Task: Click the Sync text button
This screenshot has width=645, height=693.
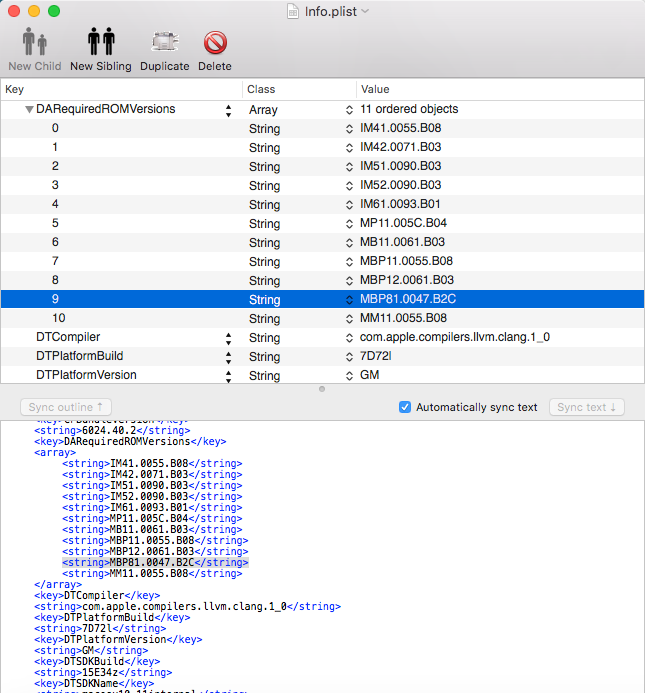Action: pos(587,407)
